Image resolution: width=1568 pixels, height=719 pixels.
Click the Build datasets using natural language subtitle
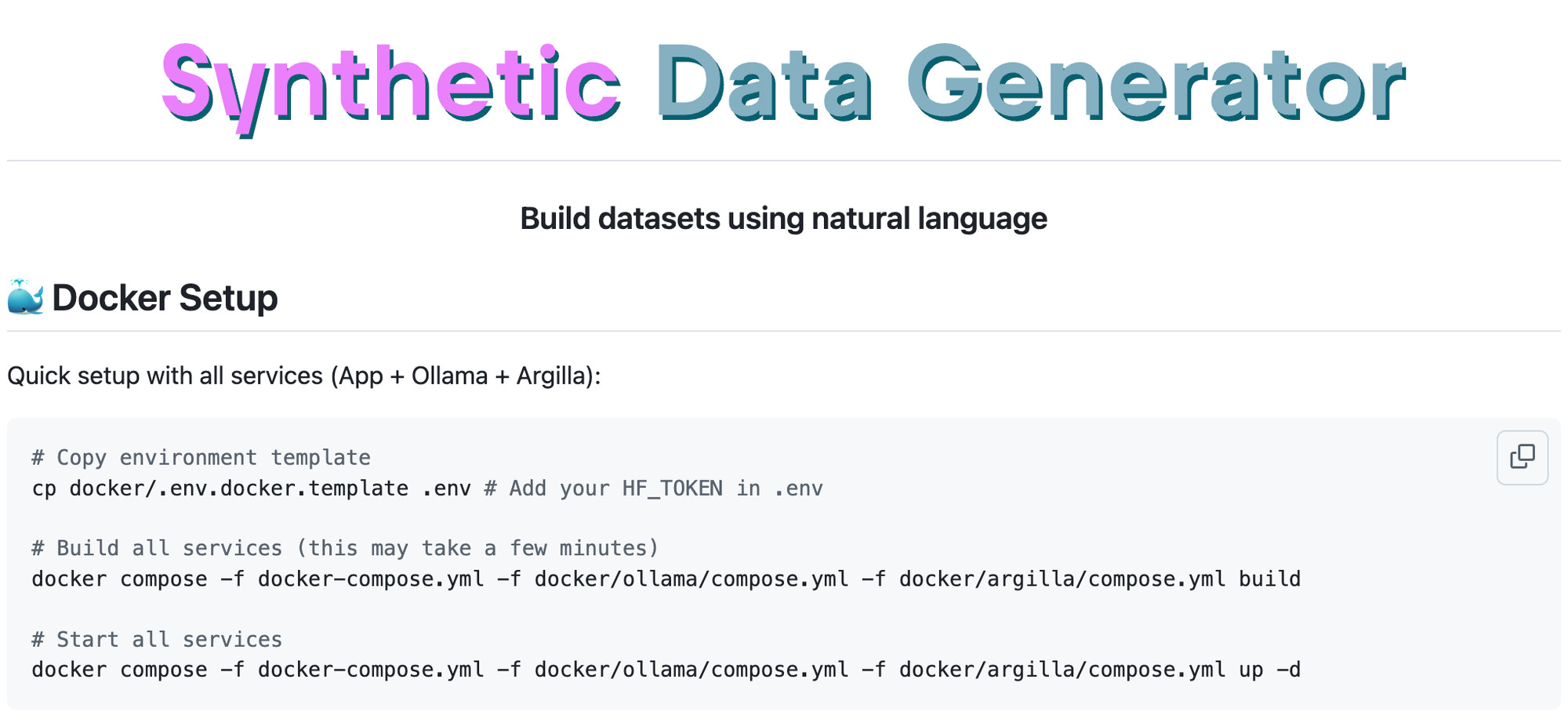[783, 218]
